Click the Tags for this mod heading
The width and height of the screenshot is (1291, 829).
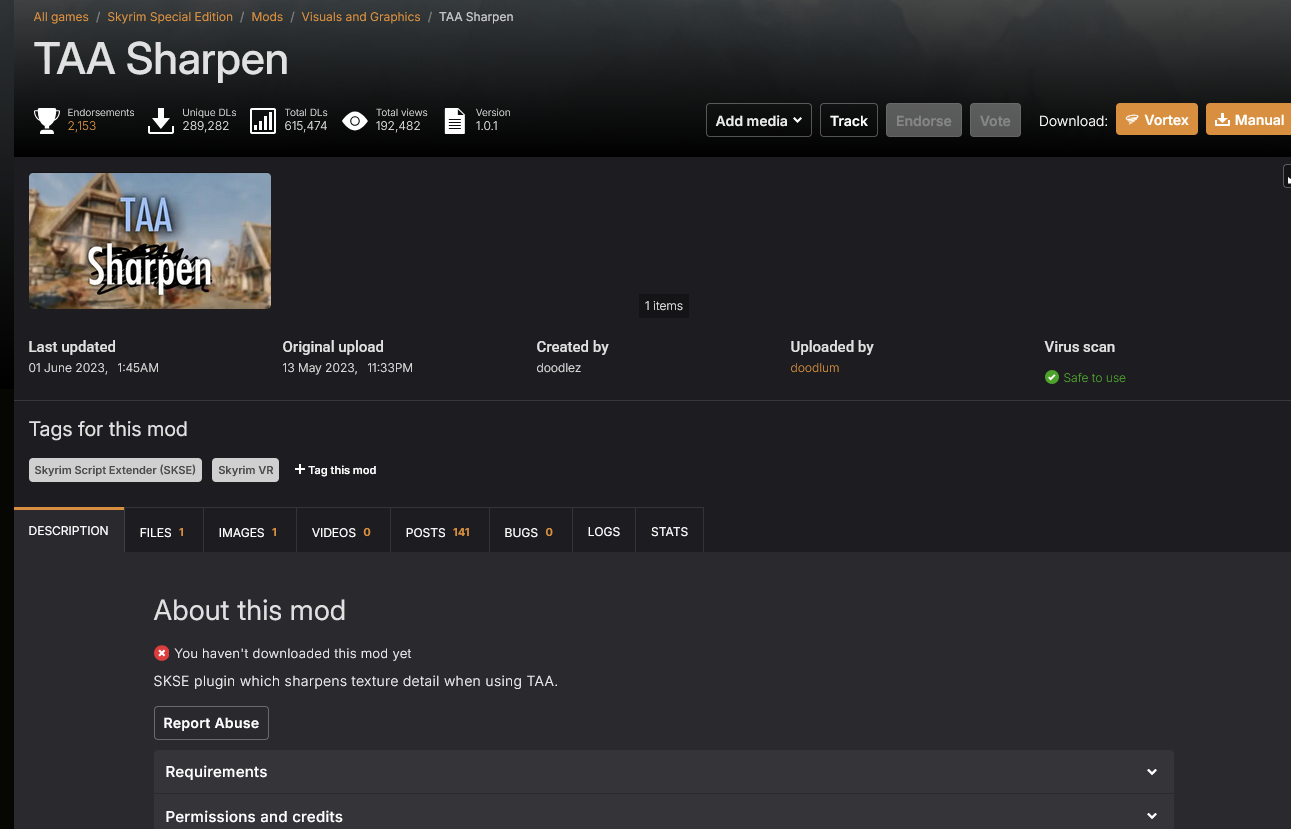pyautogui.click(x=108, y=429)
